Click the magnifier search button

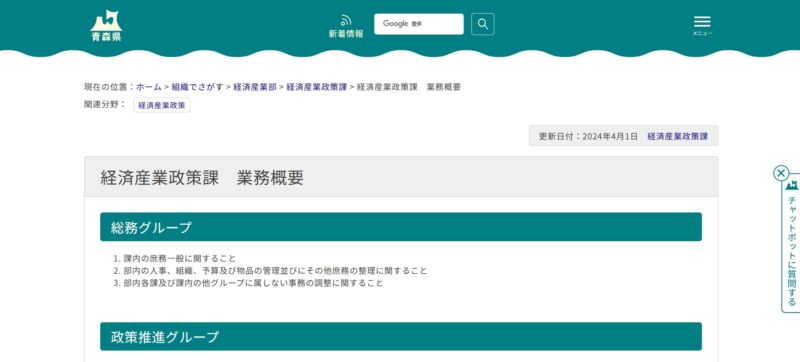483,24
